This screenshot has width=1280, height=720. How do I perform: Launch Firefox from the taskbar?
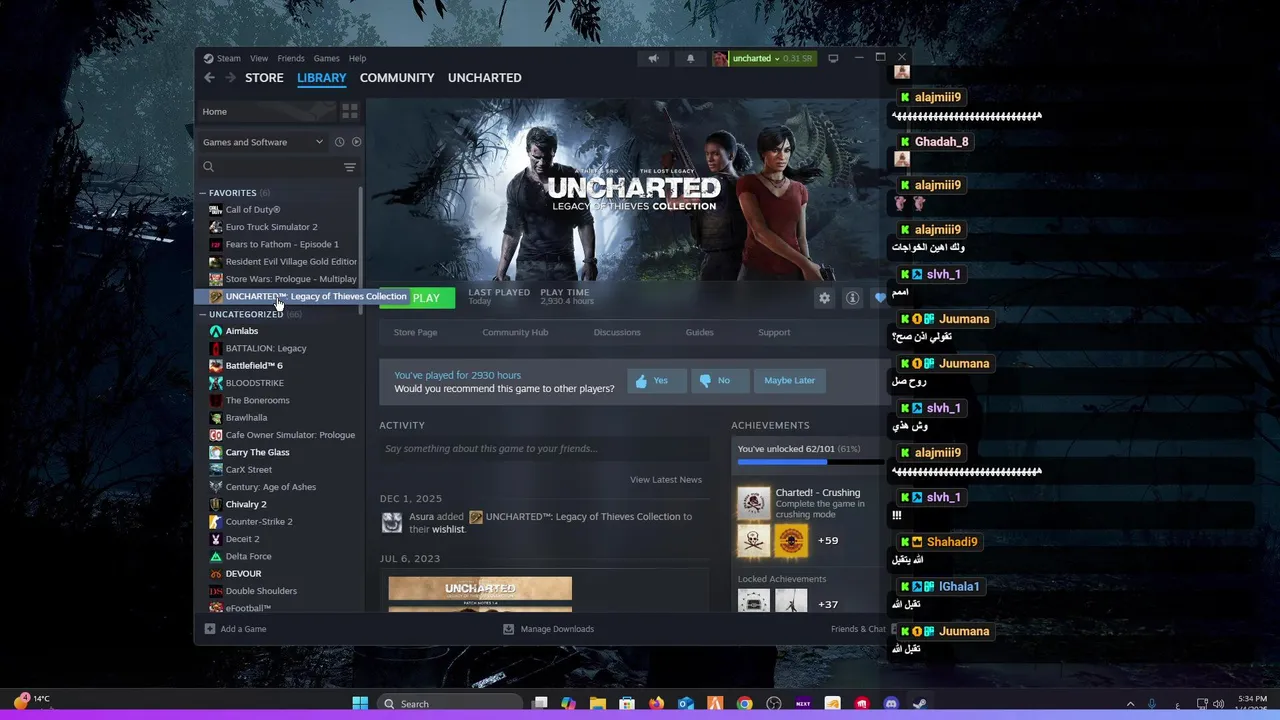pos(656,704)
